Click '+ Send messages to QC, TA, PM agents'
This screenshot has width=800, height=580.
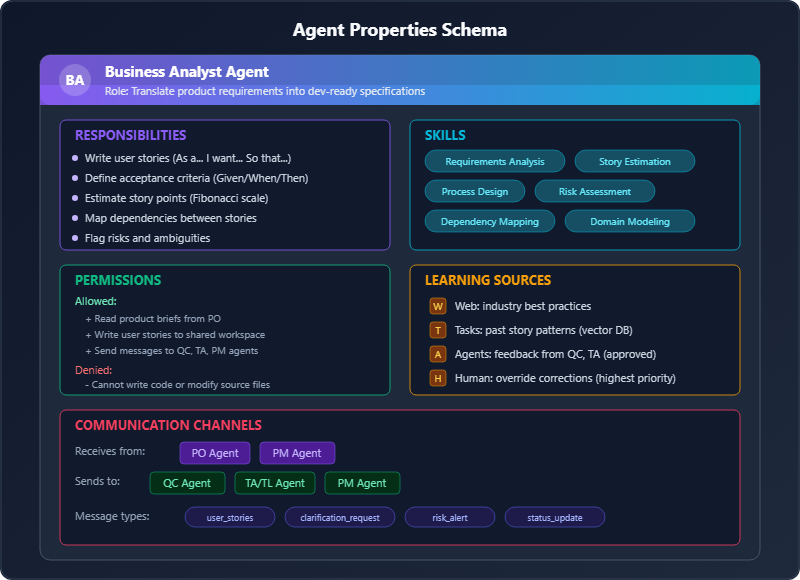(171, 351)
